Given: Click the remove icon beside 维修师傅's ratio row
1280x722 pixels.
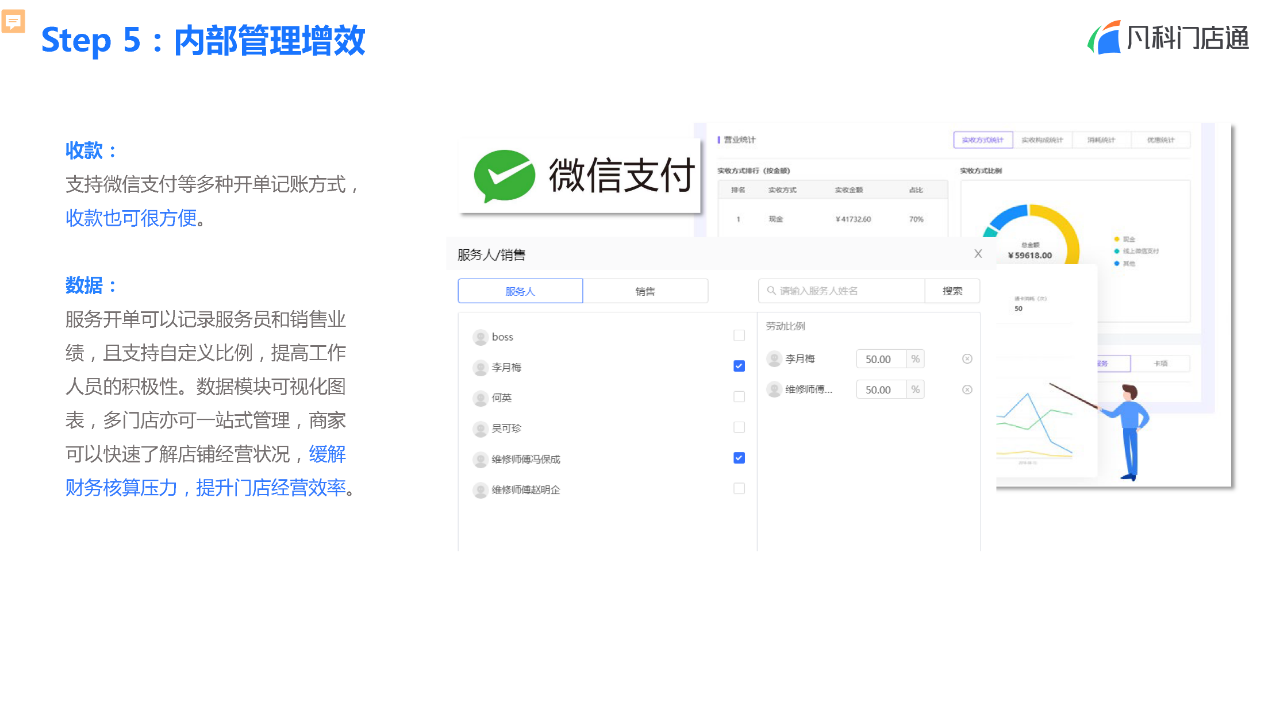Looking at the screenshot, I should coord(967,389).
